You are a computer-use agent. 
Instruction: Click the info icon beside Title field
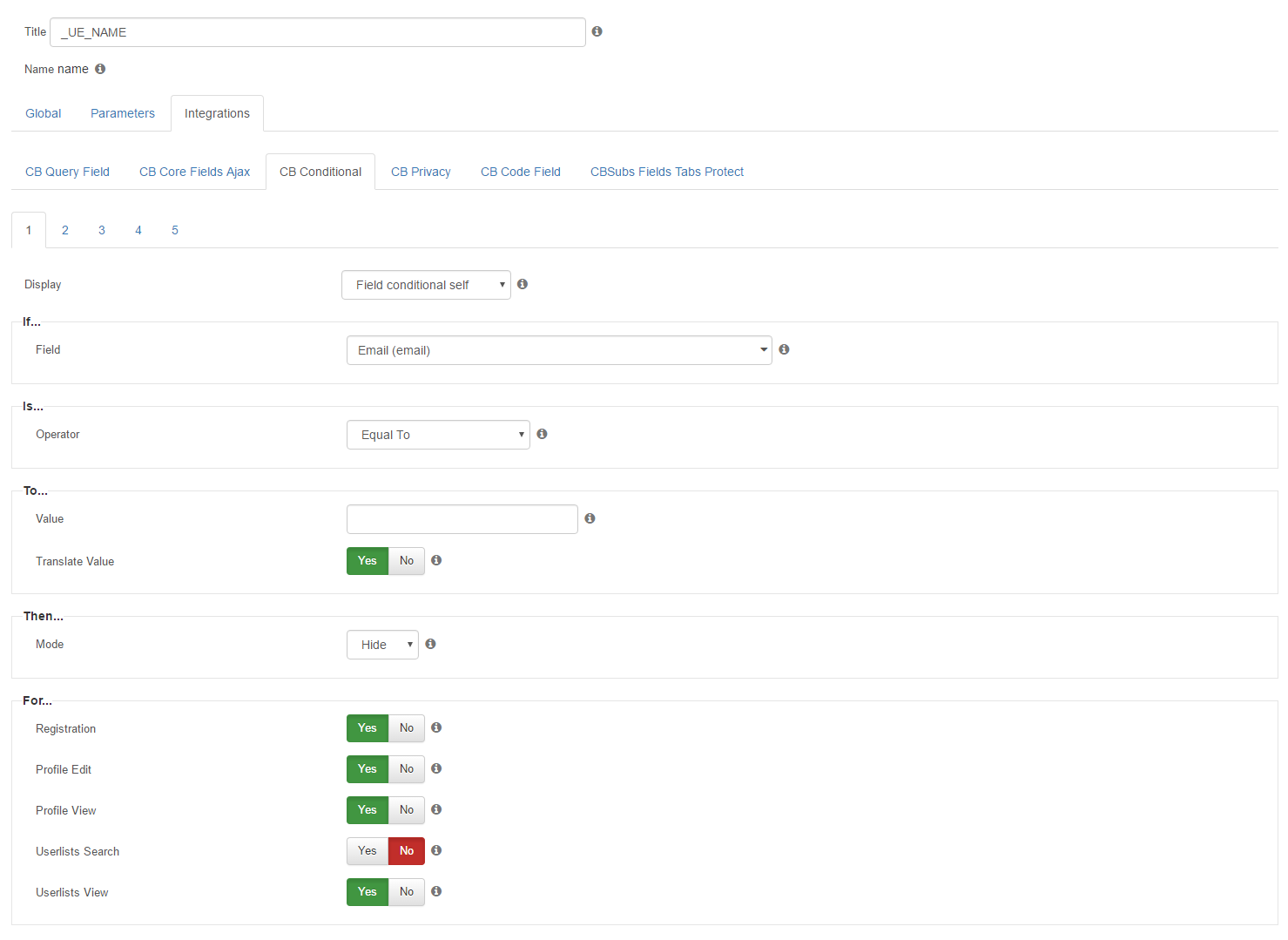597,31
